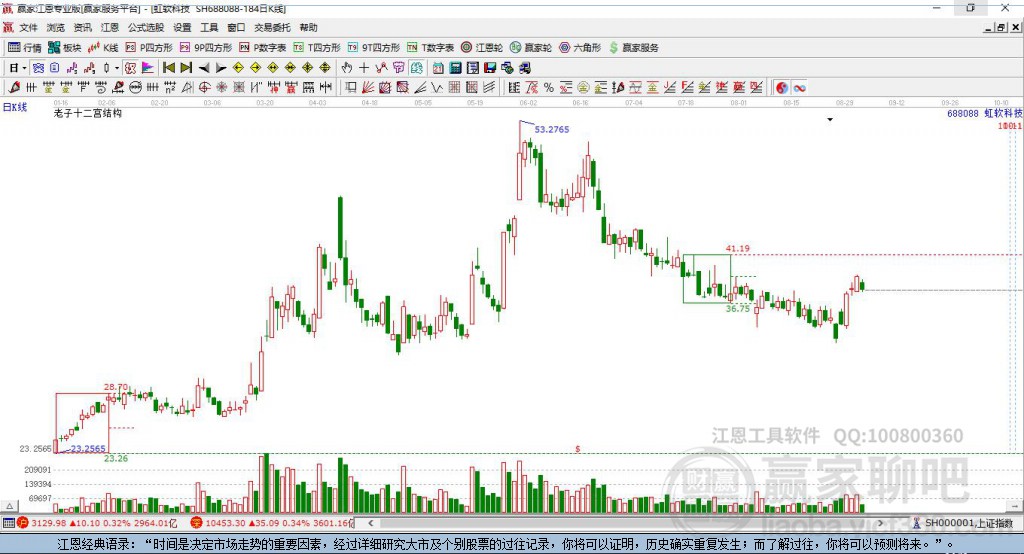Expand the 日 period dropdown
This screenshot has height=554, width=1024.
(x=24, y=68)
